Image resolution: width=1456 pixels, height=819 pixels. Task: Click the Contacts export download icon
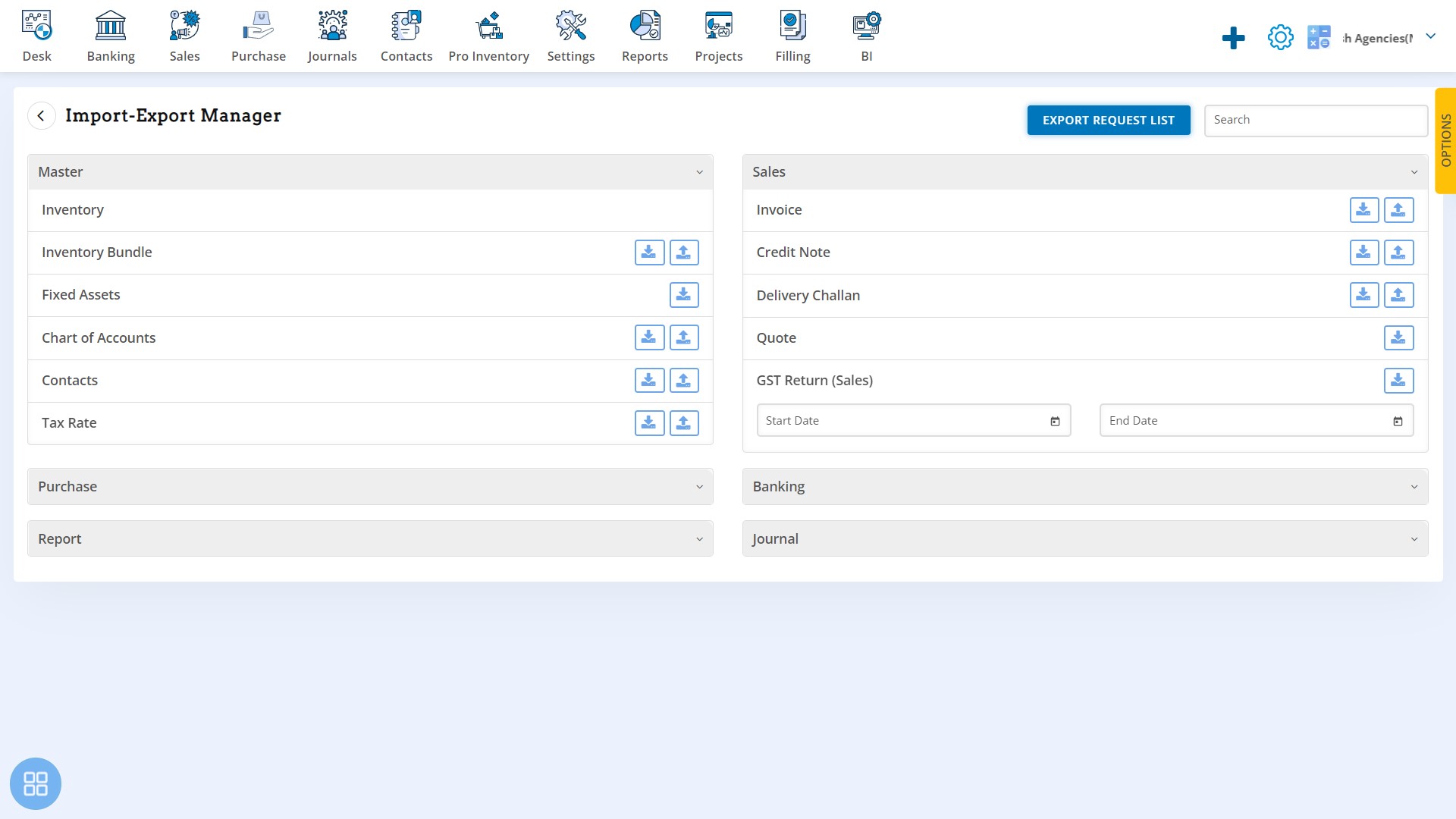pos(649,380)
